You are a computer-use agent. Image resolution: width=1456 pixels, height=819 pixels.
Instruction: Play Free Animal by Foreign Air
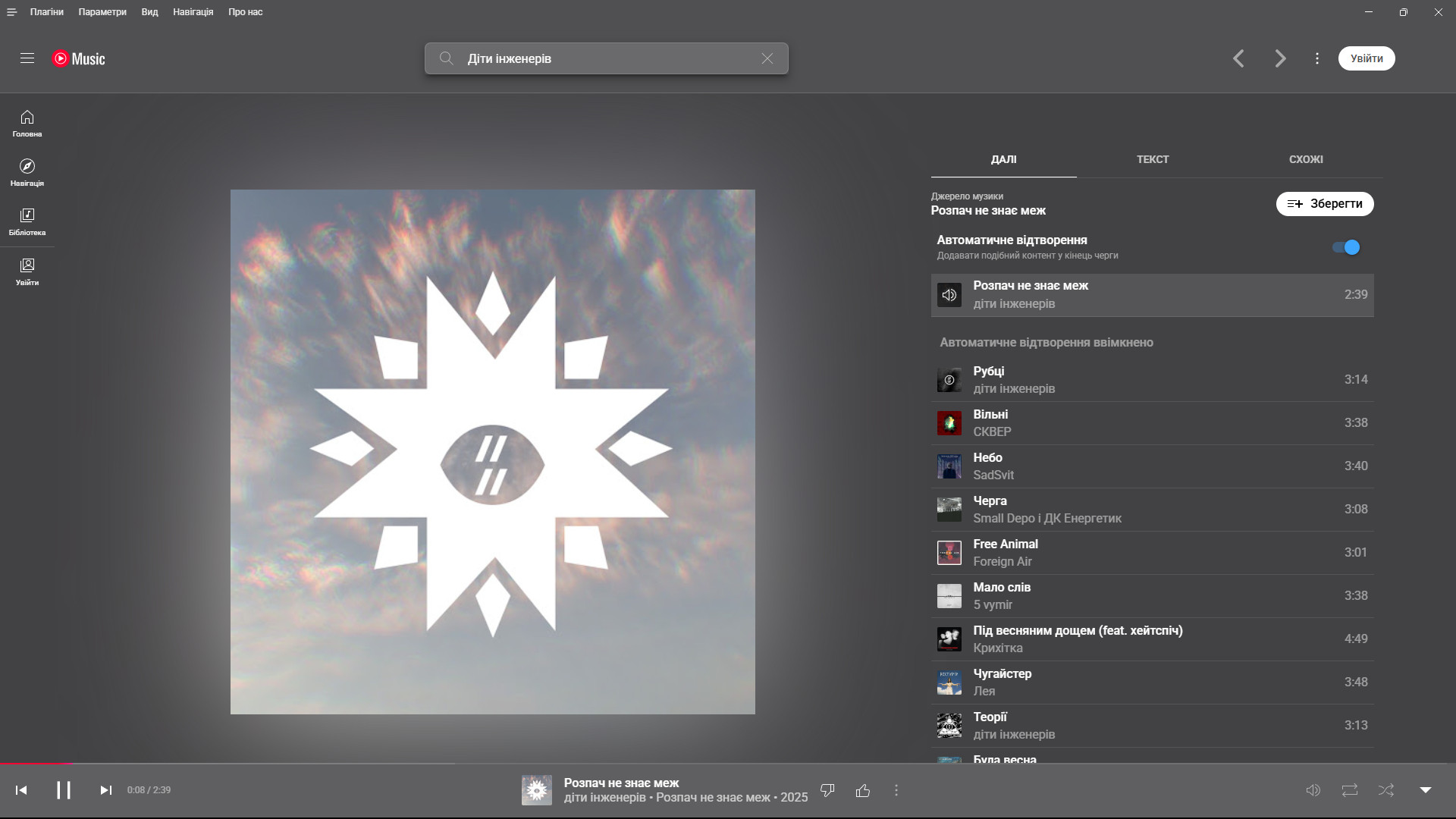[1153, 553]
